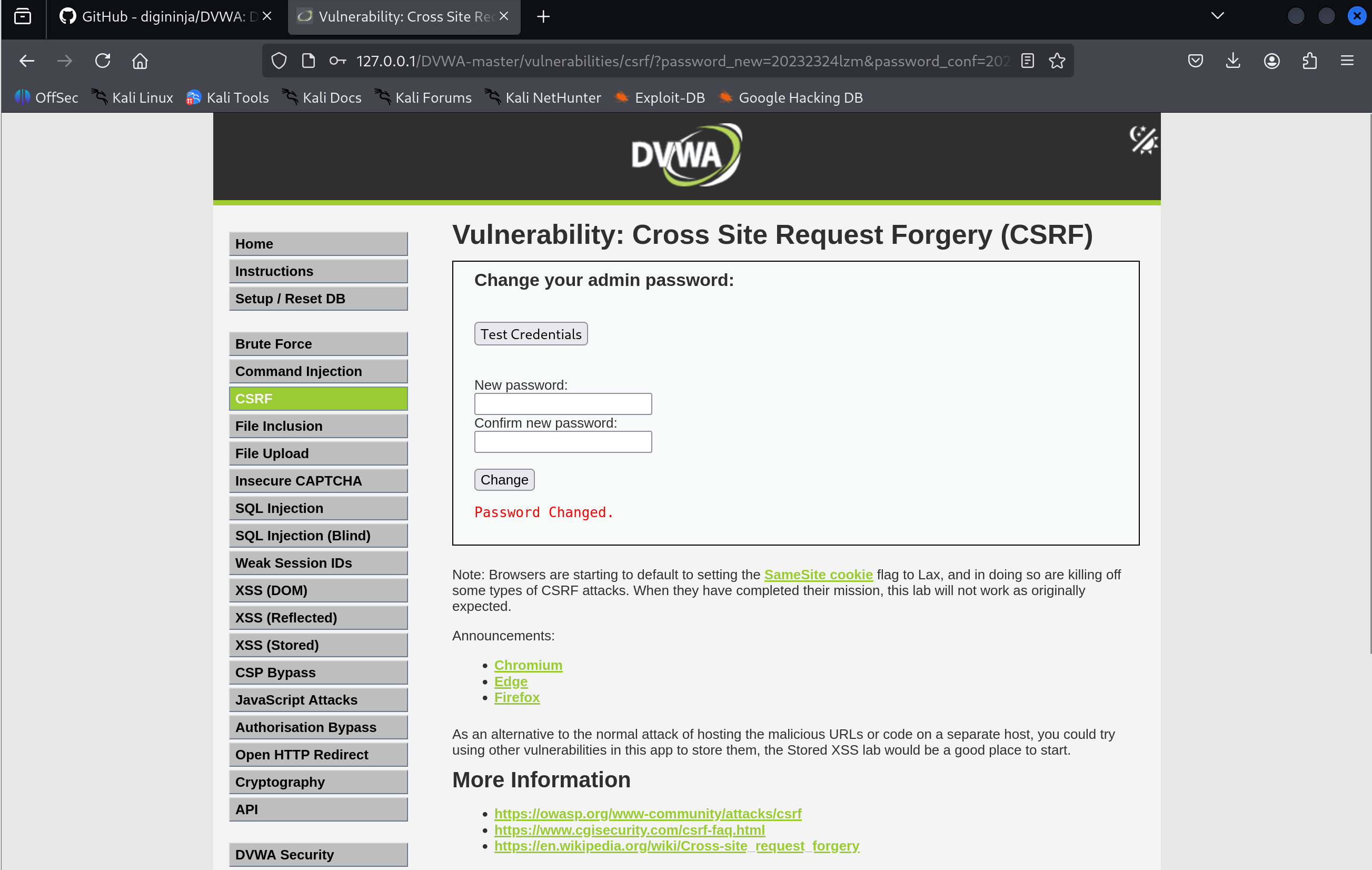This screenshot has height=870, width=1372.
Task: Expand the list all tabs chevron
Action: pos(1218,16)
